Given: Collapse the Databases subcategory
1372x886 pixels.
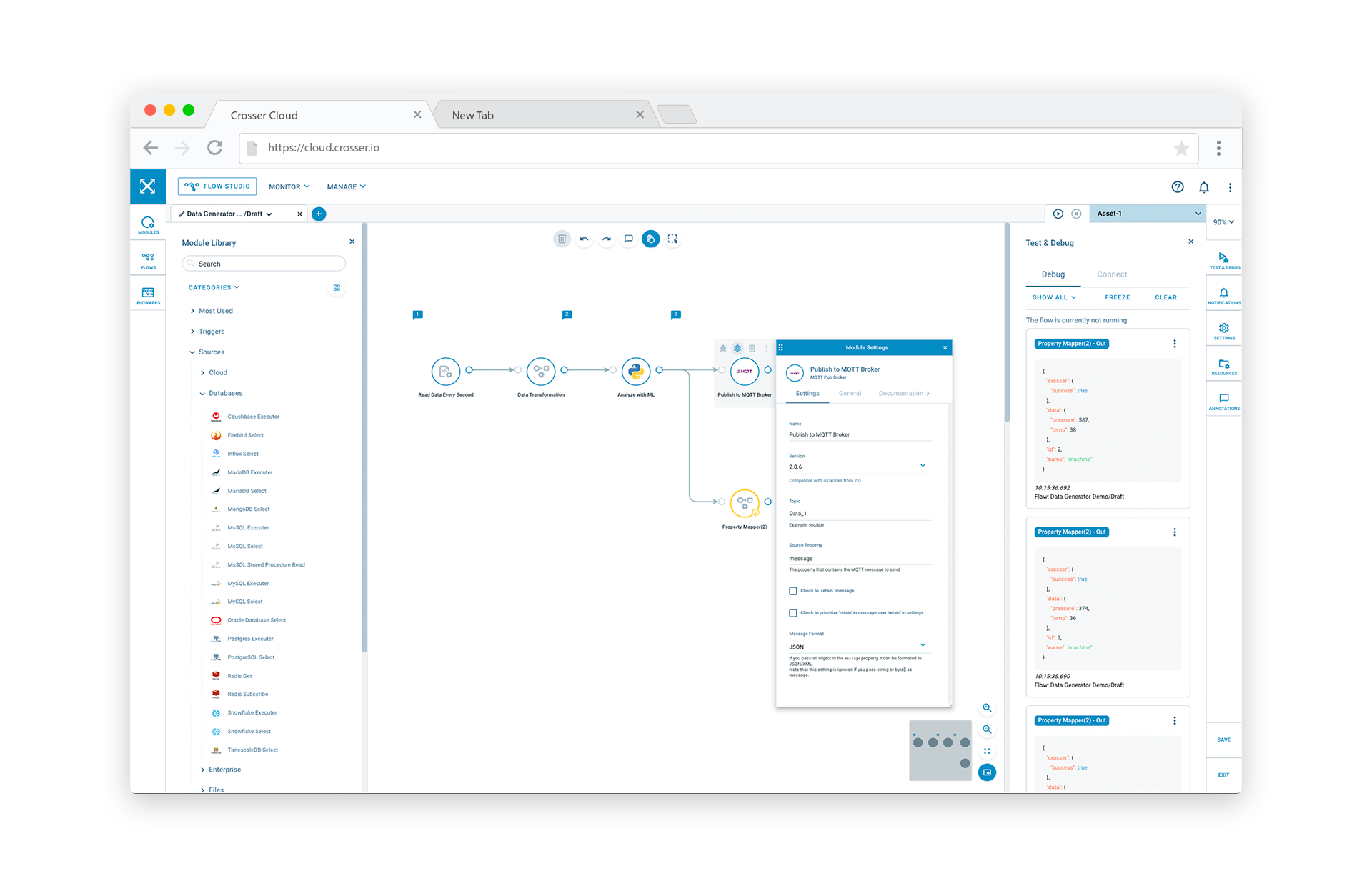Looking at the screenshot, I should 221,394.
